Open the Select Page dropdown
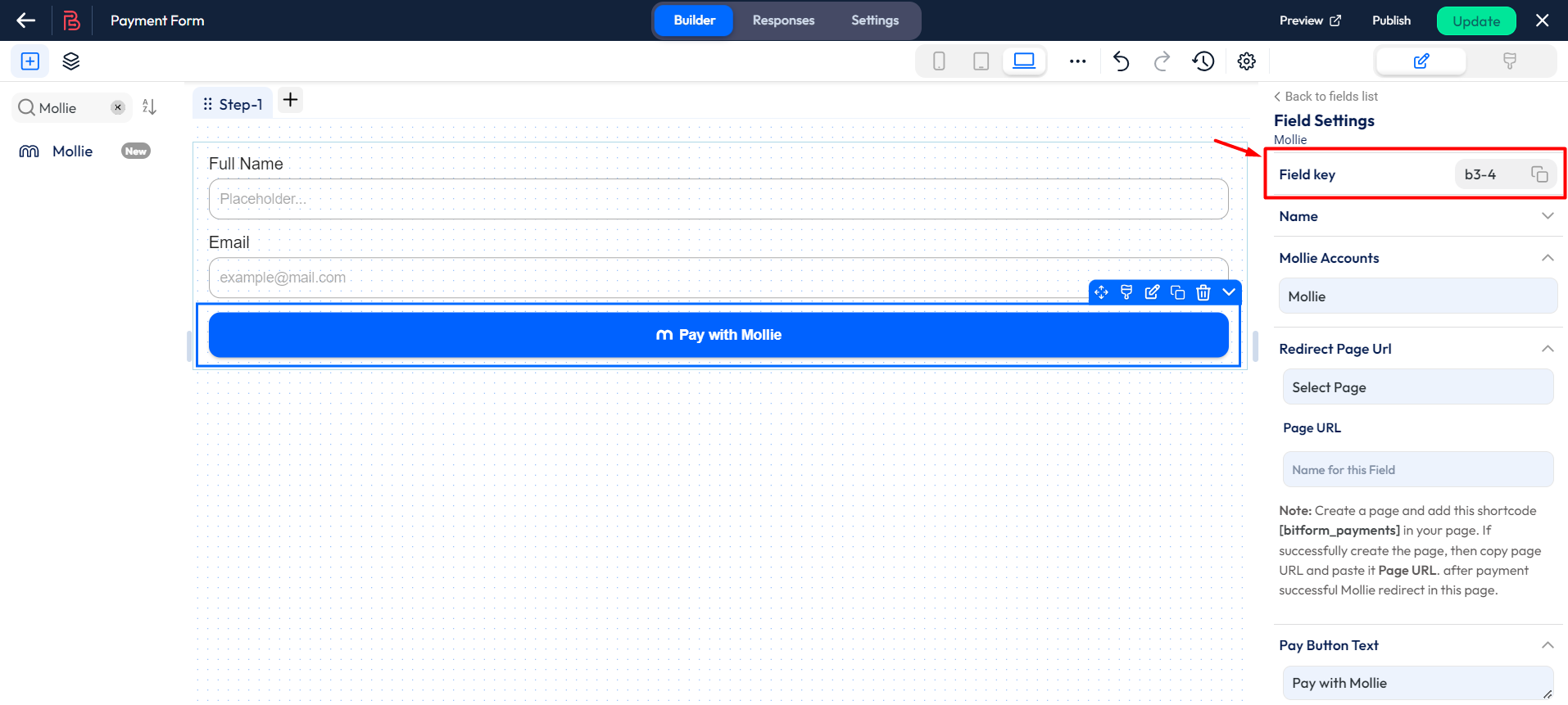Image resolution: width=1568 pixels, height=705 pixels. [1417, 387]
